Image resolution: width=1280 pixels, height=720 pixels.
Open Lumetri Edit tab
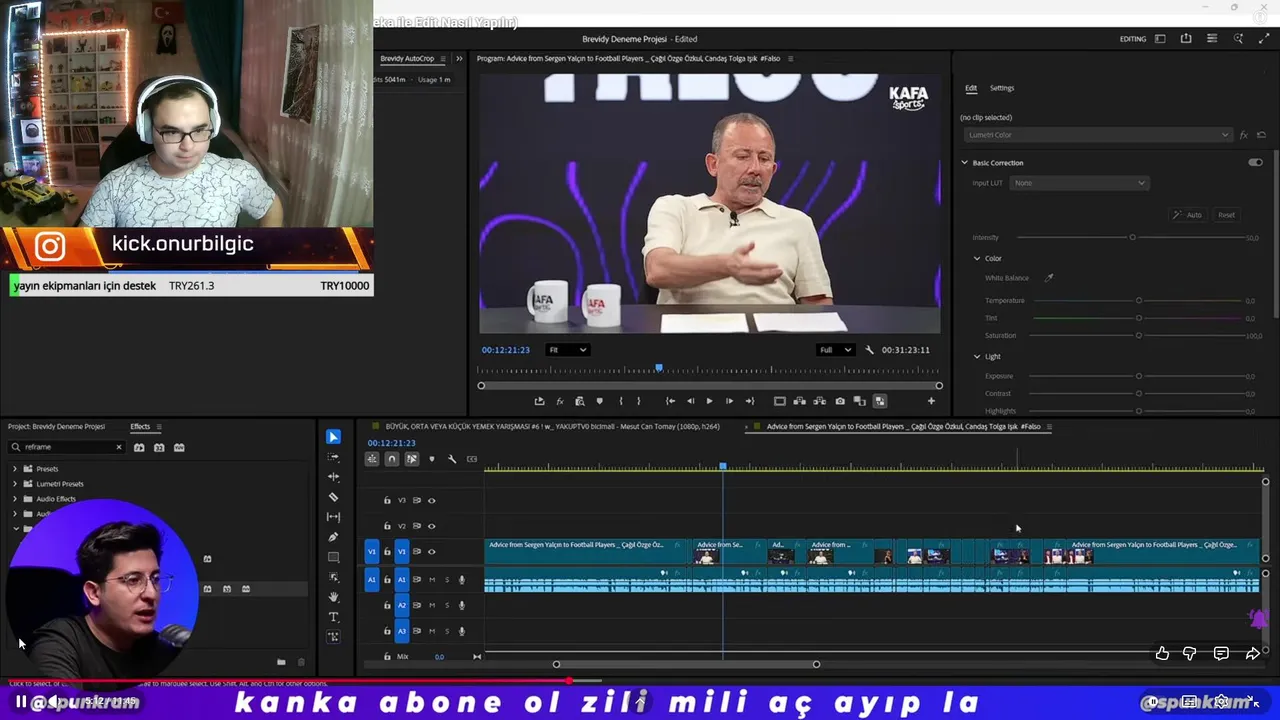pyautogui.click(x=970, y=88)
